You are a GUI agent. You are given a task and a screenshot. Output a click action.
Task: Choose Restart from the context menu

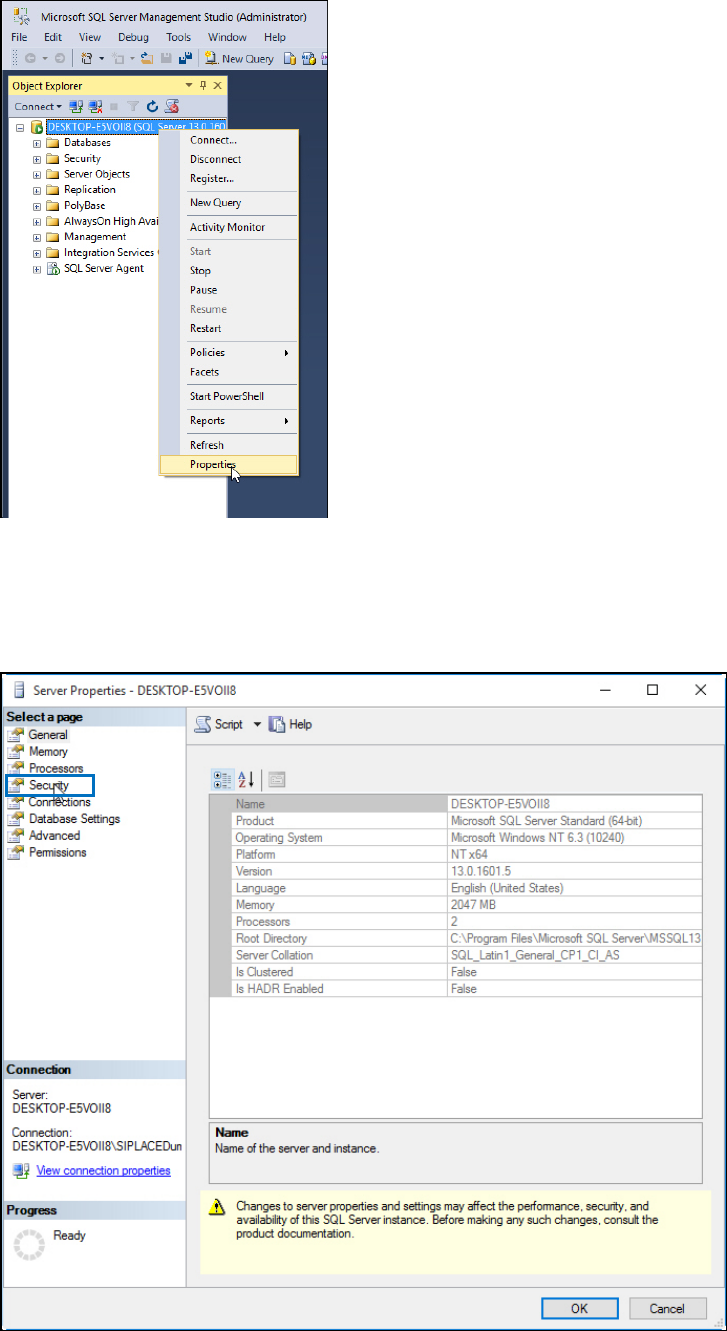pos(229,329)
